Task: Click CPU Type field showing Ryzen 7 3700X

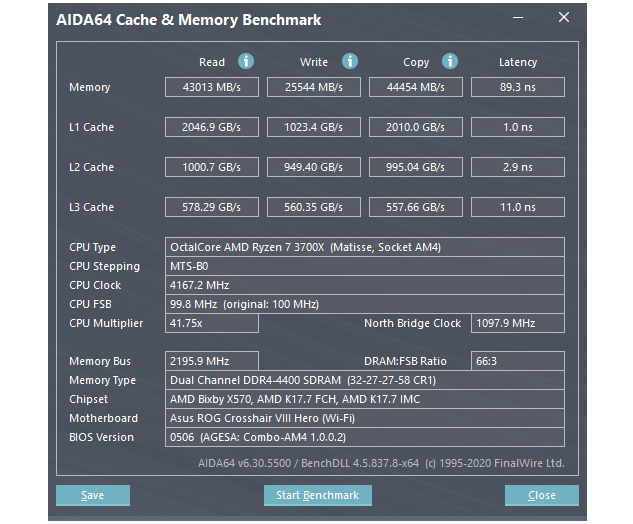Action: (365, 247)
